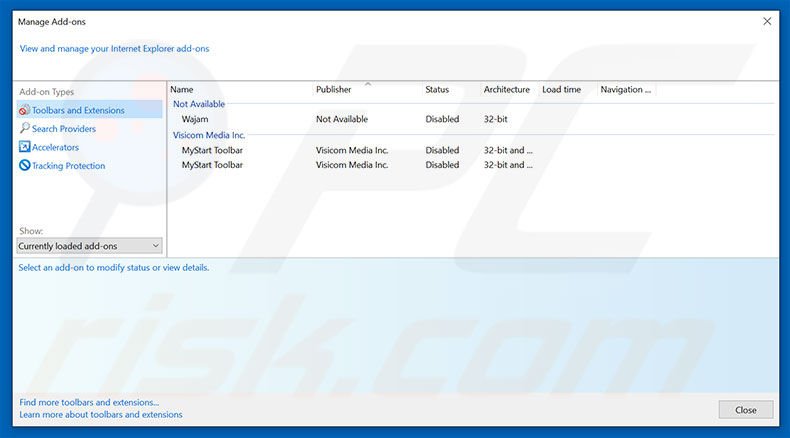Select Search Providers add-on type

63,129
